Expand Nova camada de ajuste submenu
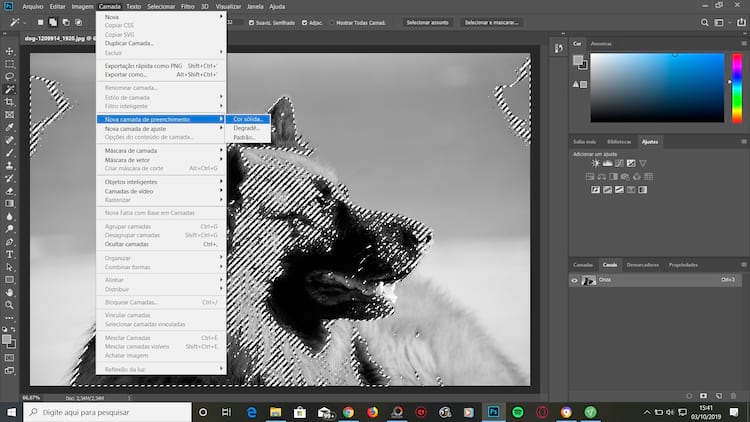 point(161,129)
